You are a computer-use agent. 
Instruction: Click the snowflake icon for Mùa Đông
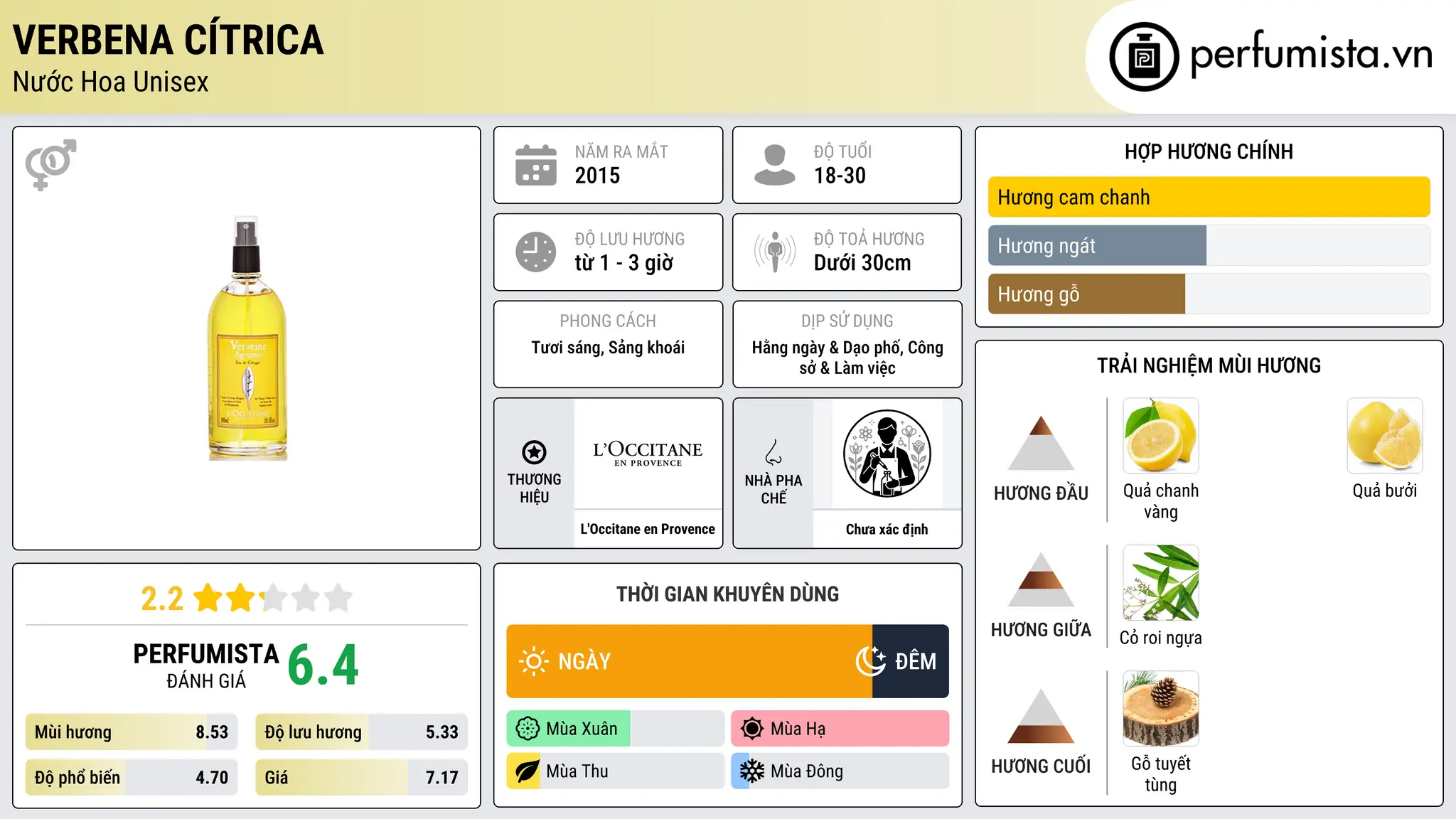(752, 771)
